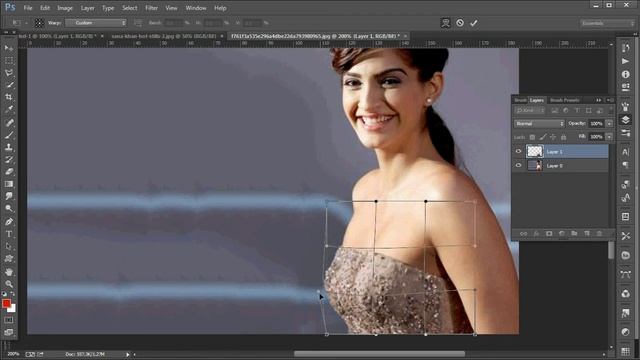Open the Essentials workspace dropdown
Screen dimensions: 640x360
(x=607, y=23)
